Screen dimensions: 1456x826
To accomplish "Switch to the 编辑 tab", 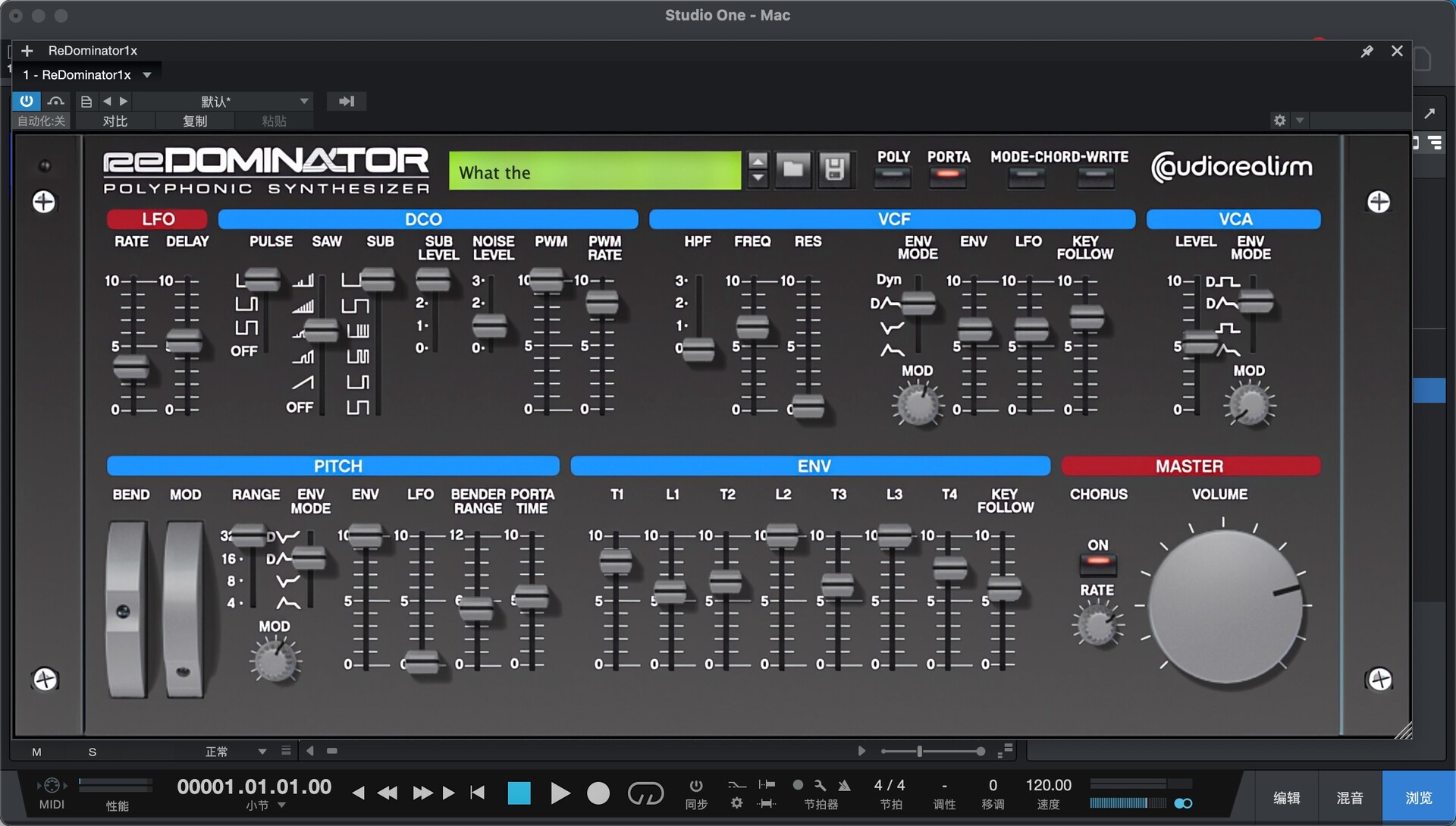I will click(x=1286, y=798).
